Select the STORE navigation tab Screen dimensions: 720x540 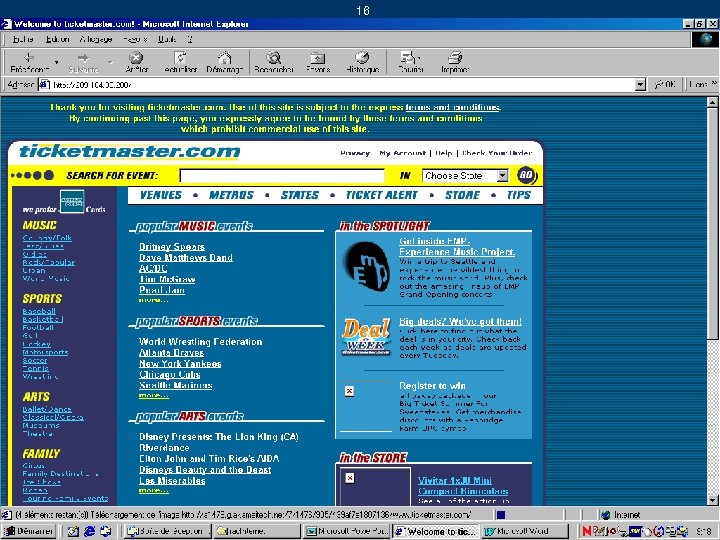coord(462,195)
